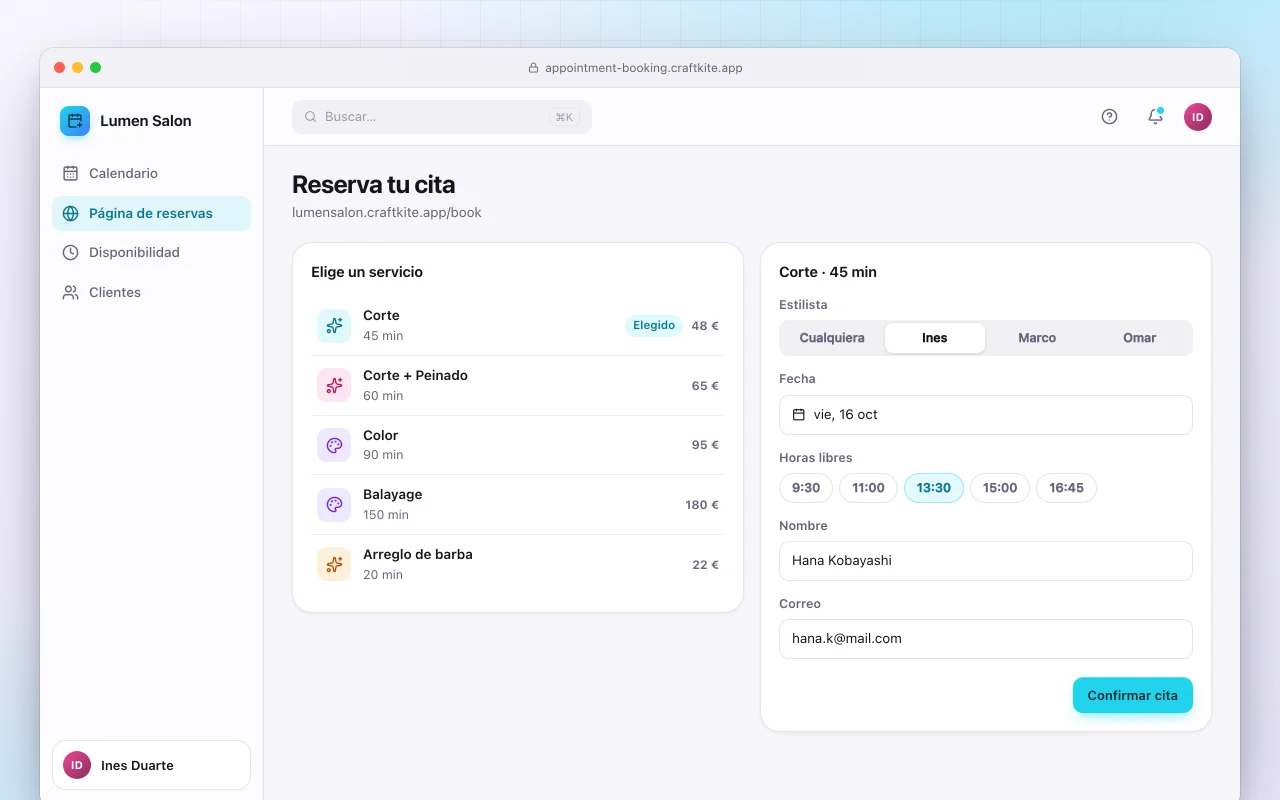Open the help question mark icon

[x=1109, y=117]
